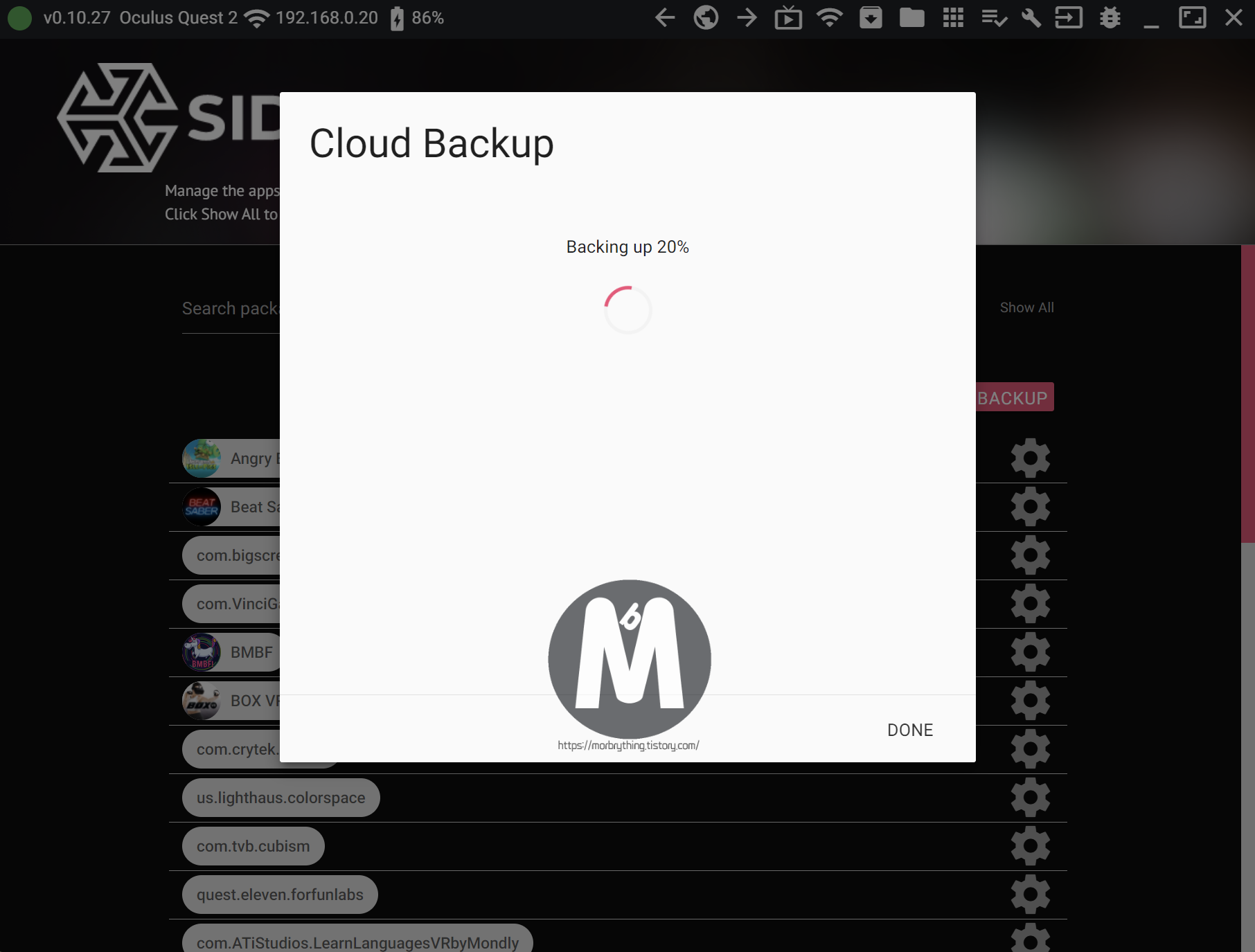Select the com.tvb.cubism package chip

[253, 846]
